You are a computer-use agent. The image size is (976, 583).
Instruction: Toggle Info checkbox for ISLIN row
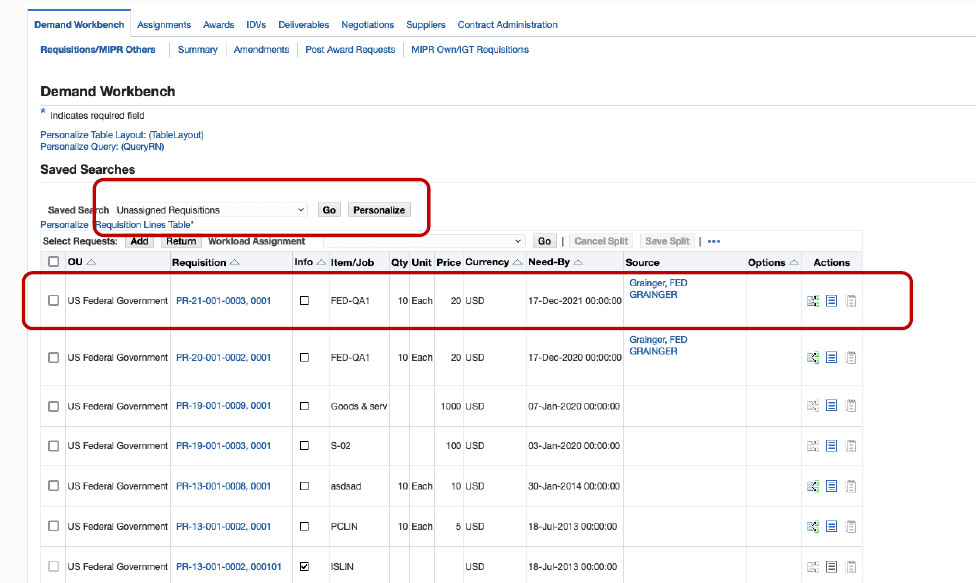pos(304,567)
